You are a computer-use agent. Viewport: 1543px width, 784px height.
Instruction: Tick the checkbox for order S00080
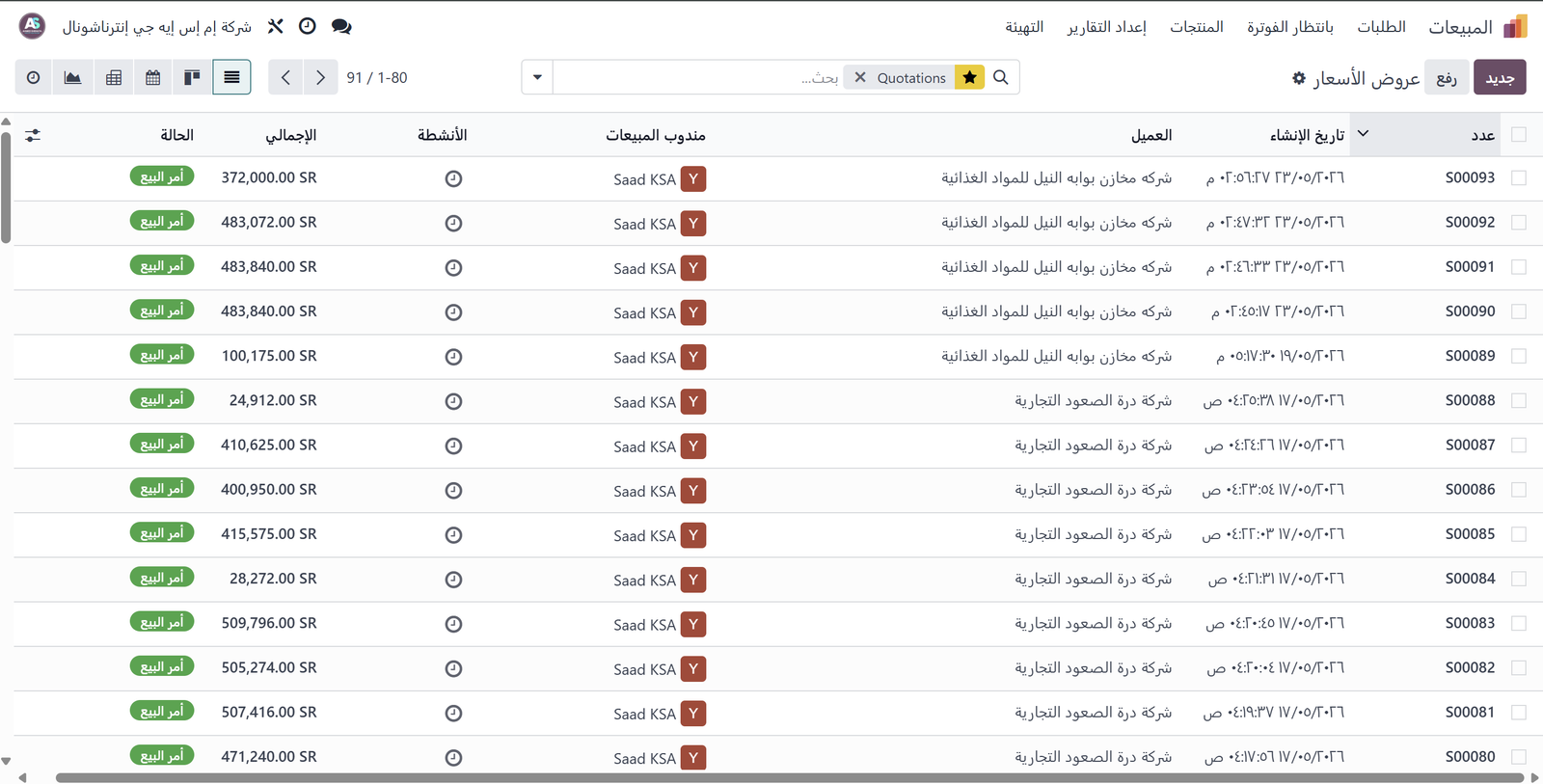pyautogui.click(x=1519, y=757)
